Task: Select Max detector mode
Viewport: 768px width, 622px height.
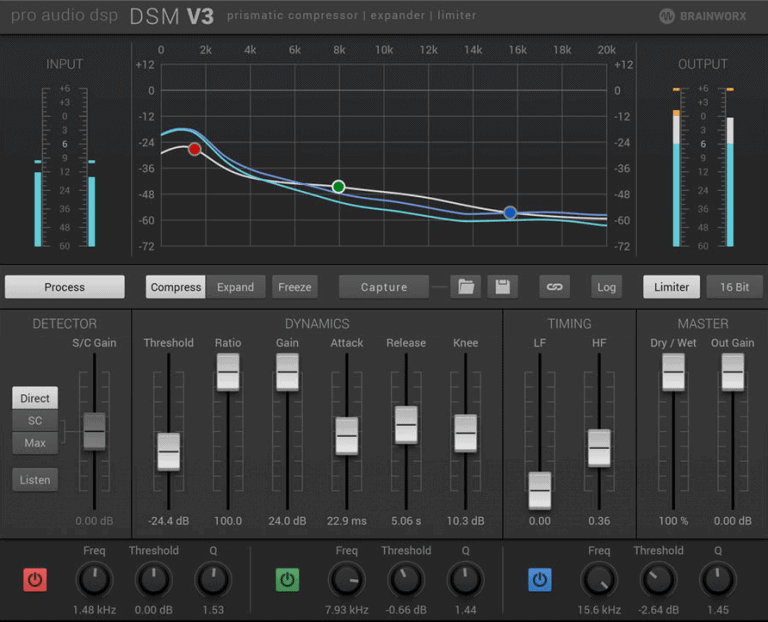Action: pyautogui.click(x=35, y=442)
